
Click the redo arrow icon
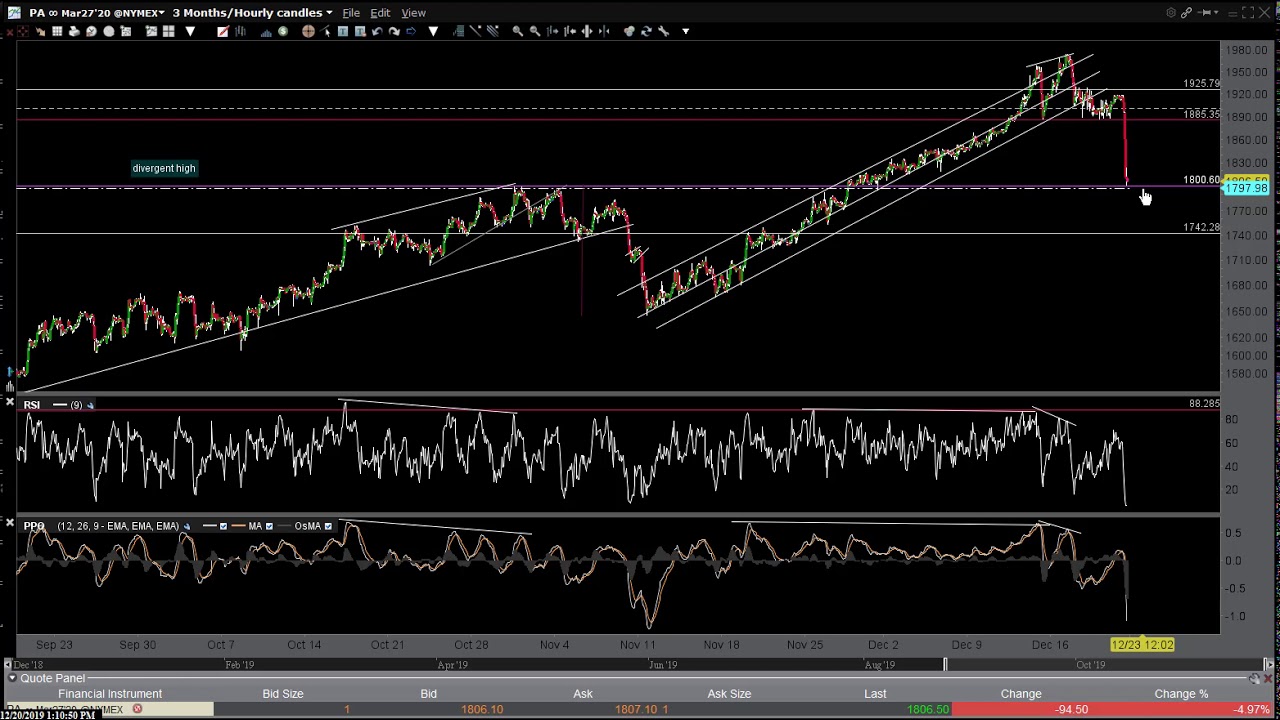coord(394,31)
